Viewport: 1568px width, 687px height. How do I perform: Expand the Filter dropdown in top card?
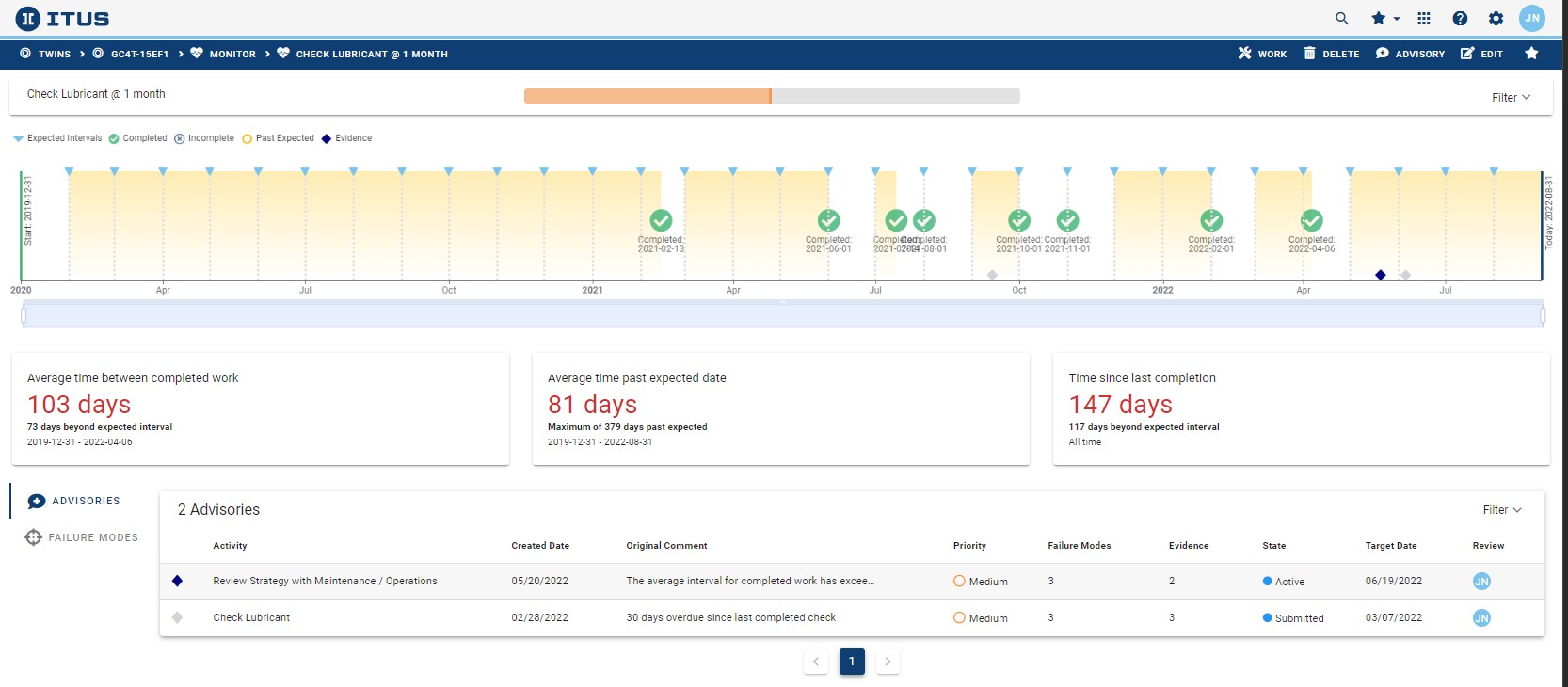tap(1511, 97)
